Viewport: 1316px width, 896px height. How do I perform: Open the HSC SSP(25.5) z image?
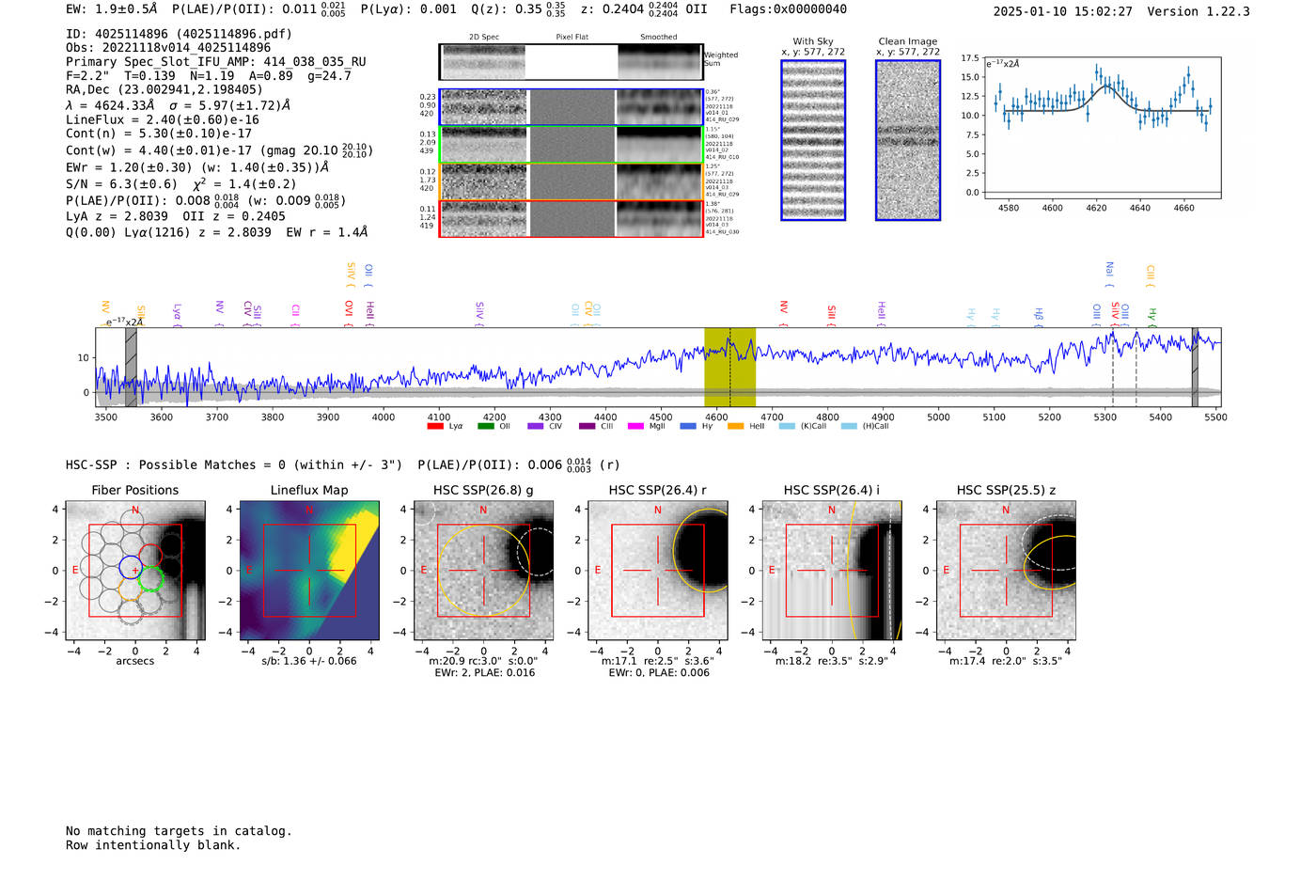point(1006,570)
